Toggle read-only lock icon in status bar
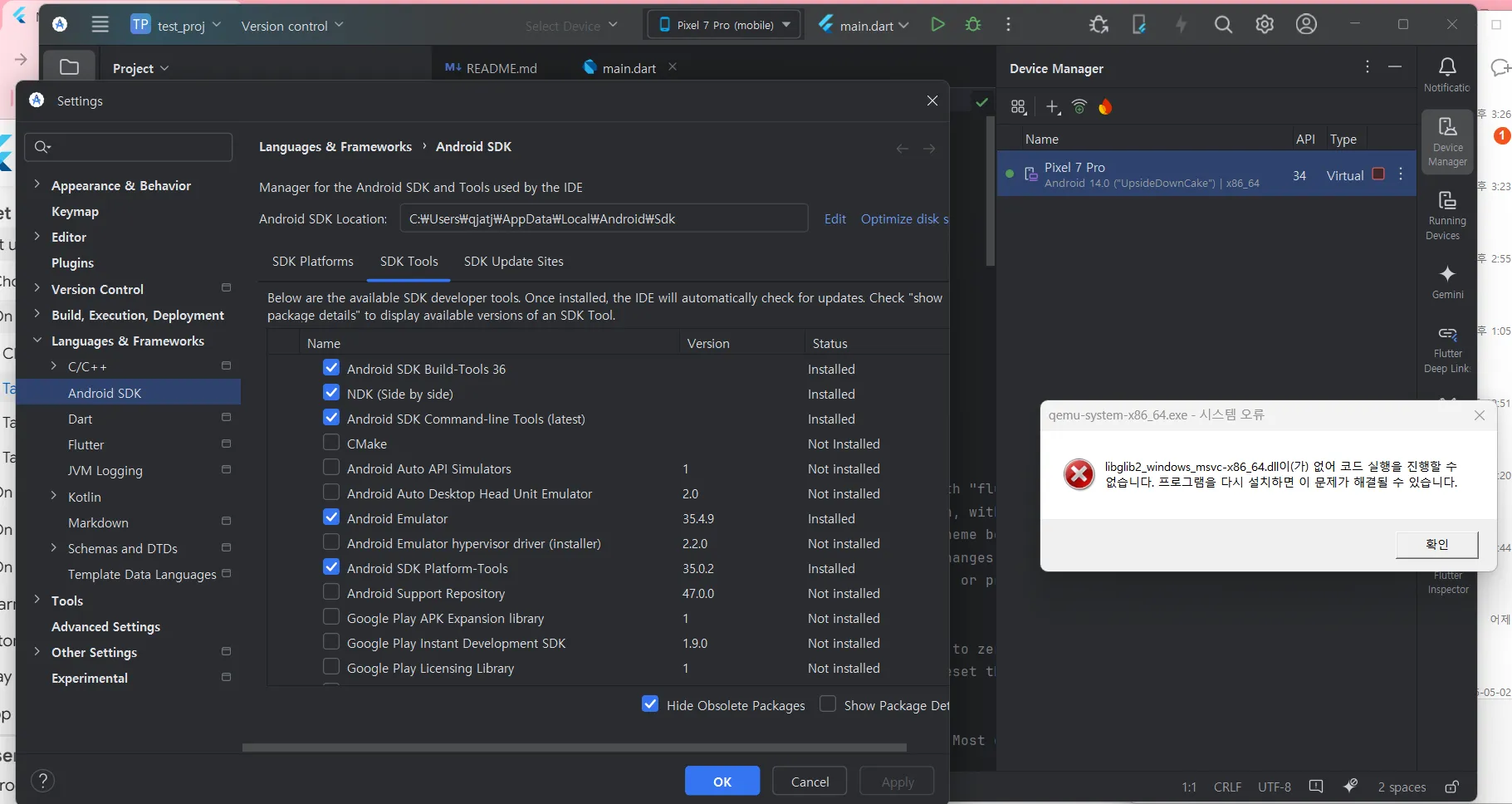1512x804 pixels. (x=1451, y=787)
